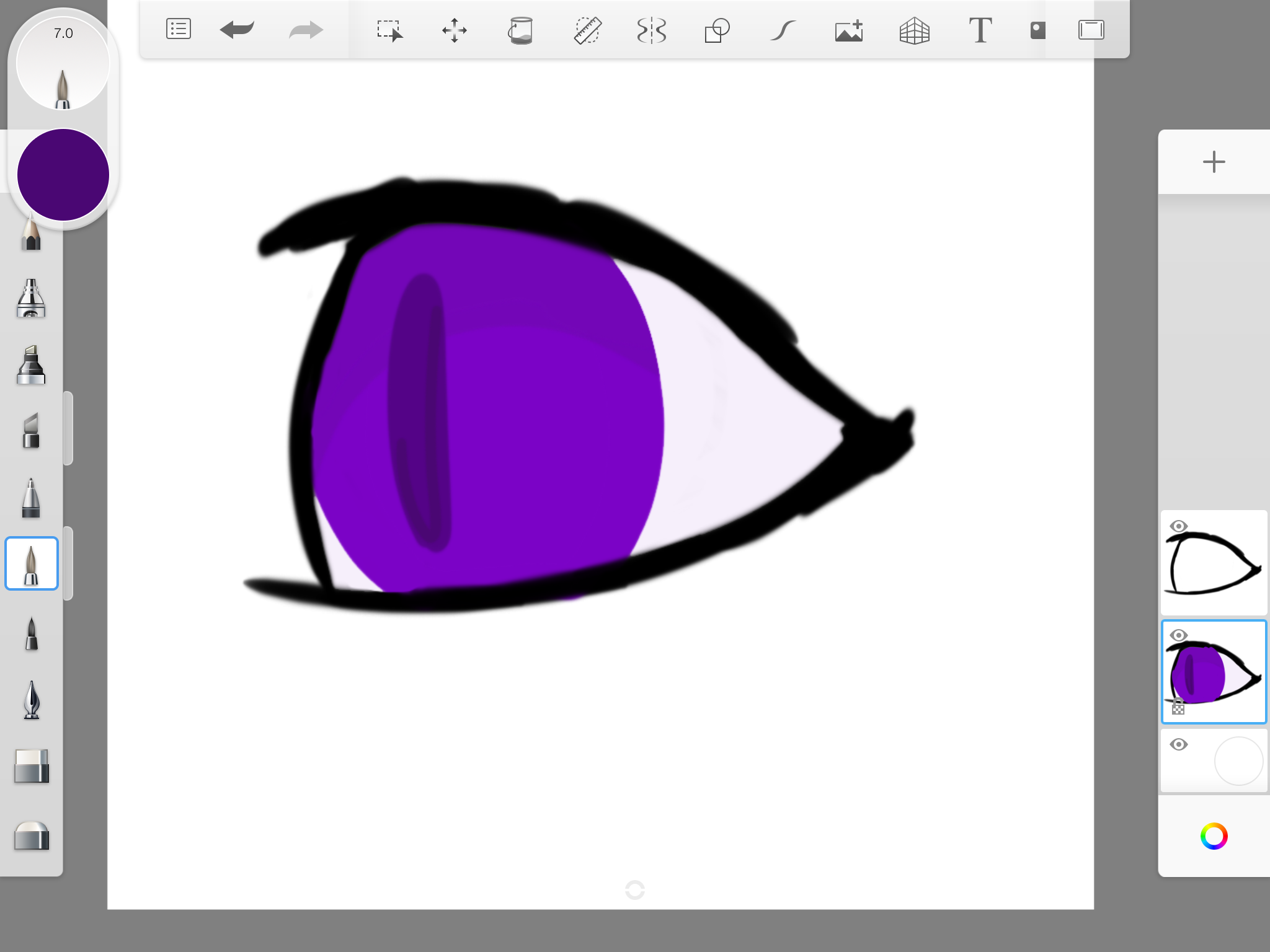The image size is (1270, 952).
Task: Toggle the predictive stroke tool
Action: [x=783, y=30]
